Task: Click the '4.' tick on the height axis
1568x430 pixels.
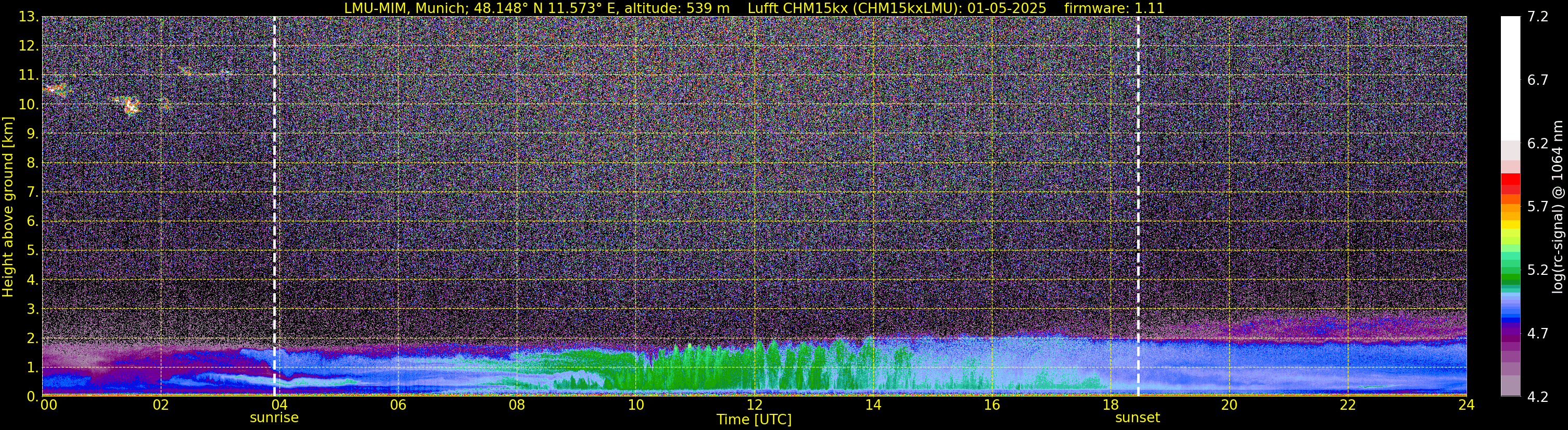Action: [32, 280]
